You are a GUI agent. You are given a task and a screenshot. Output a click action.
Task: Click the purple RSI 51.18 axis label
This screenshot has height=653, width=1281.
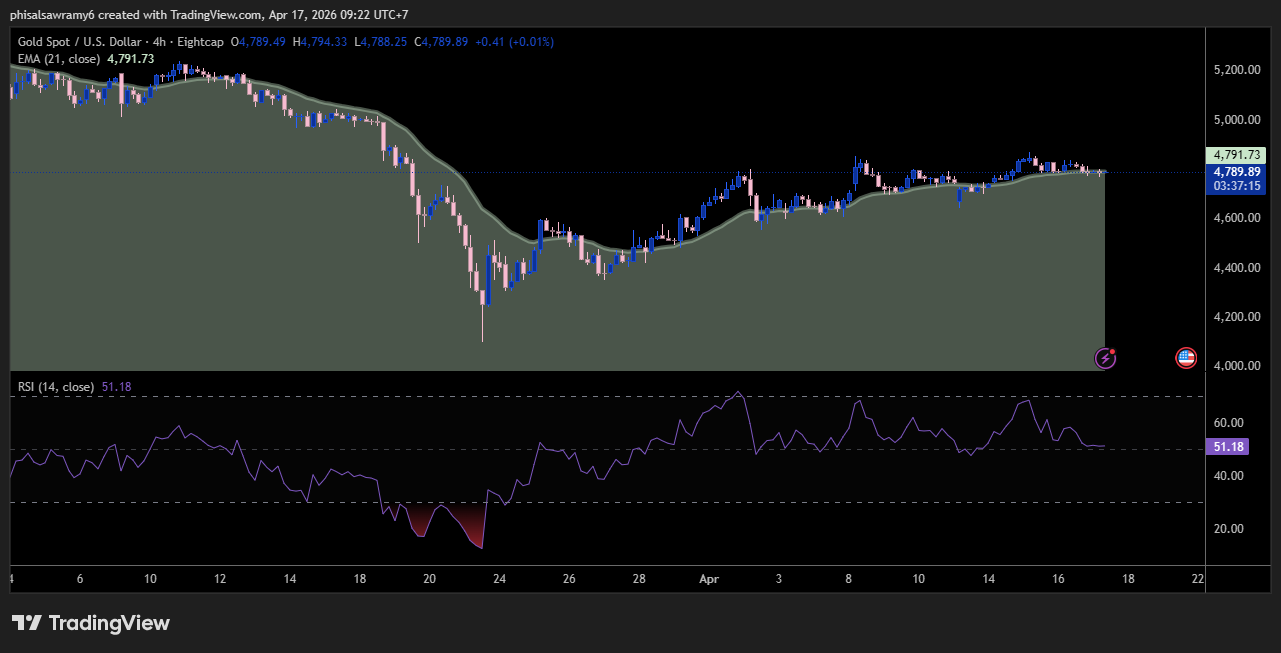(x=1230, y=447)
